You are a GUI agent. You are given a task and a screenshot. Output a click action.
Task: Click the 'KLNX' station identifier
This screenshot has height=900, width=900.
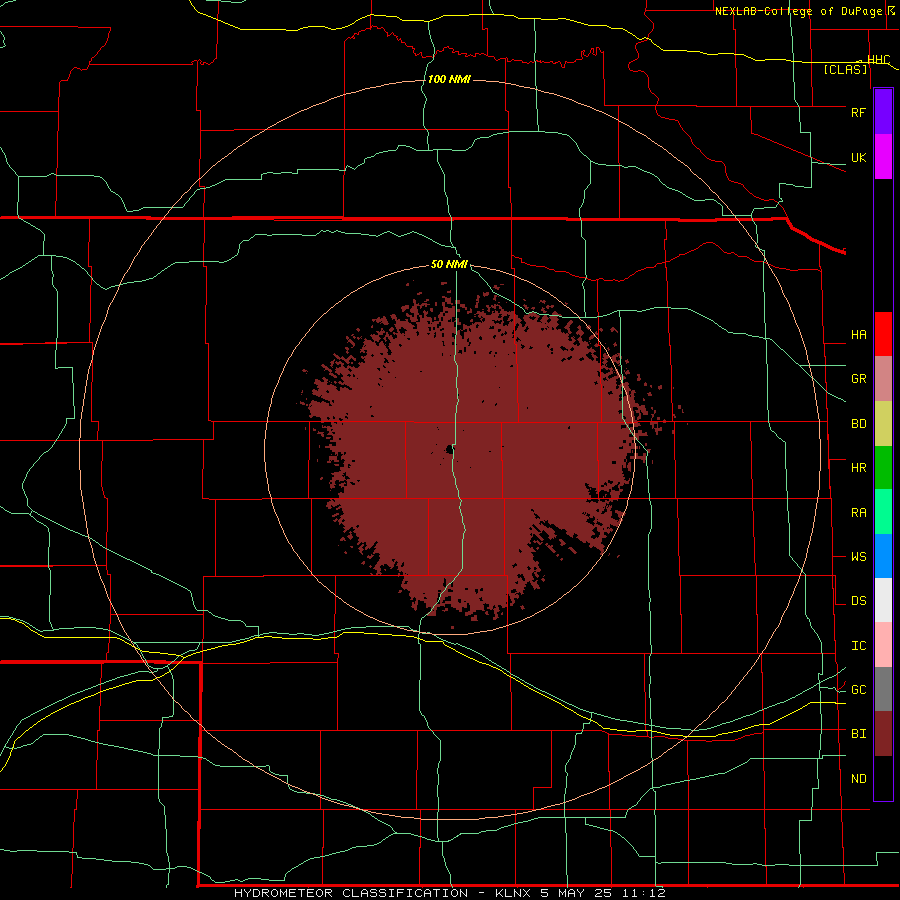[x=512, y=893]
